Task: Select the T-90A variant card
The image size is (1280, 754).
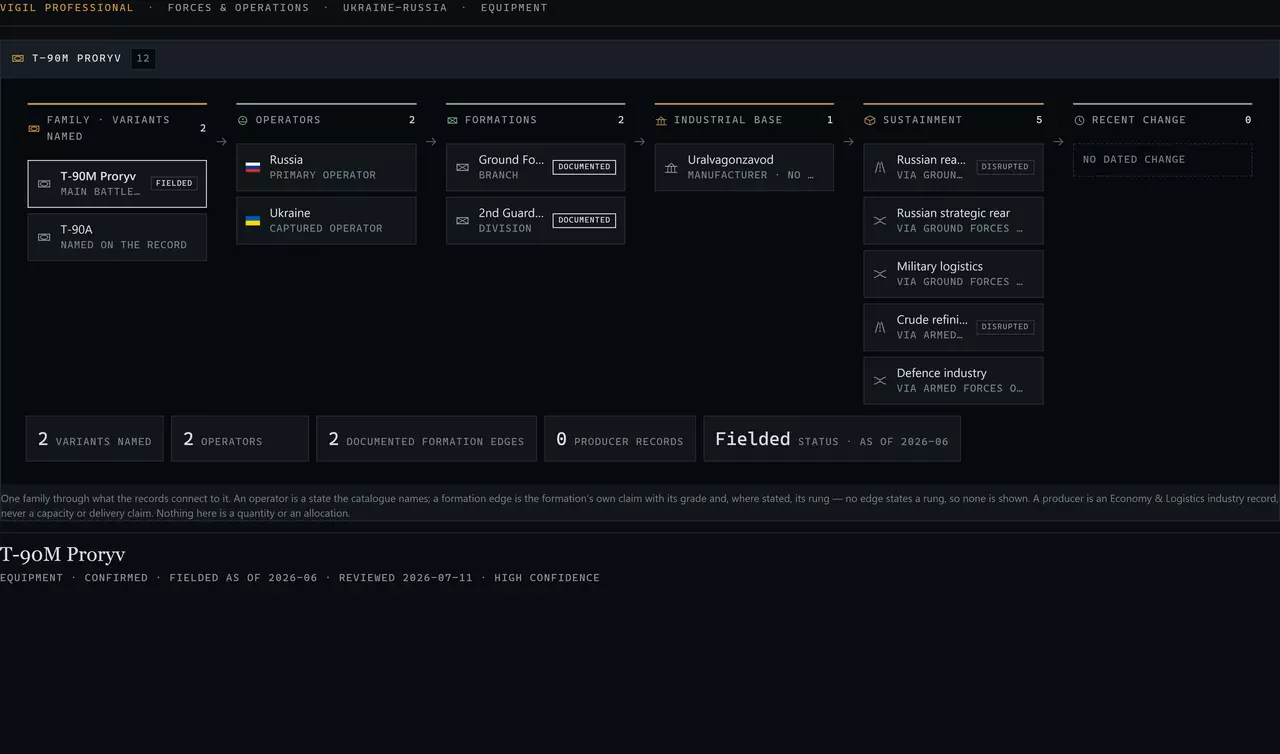Action: coord(117,237)
